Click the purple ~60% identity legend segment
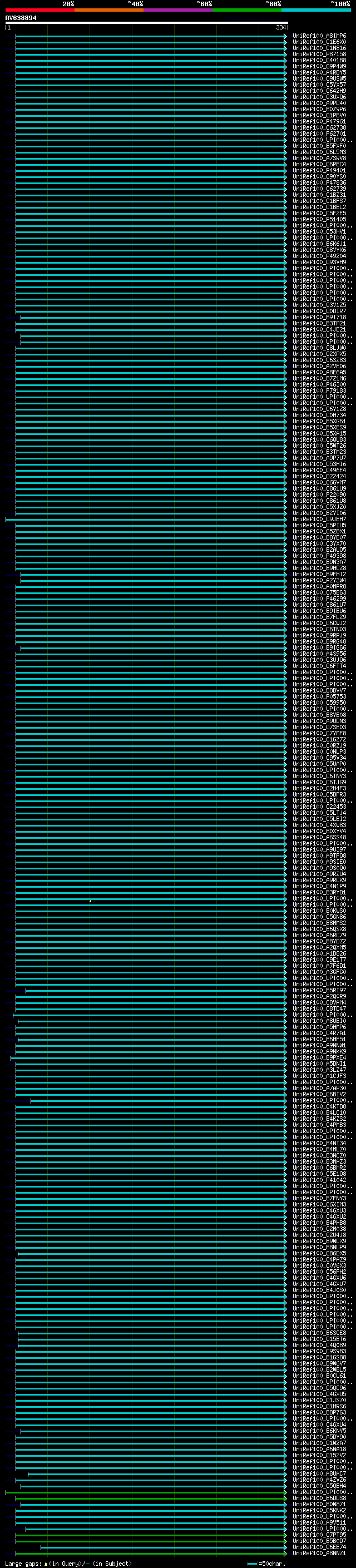356x1568 pixels. coord(177,11)
